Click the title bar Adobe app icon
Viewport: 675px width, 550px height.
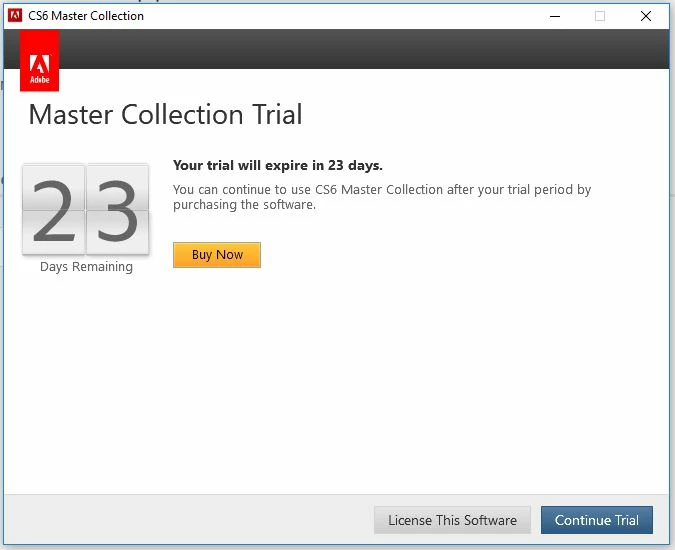15,15
